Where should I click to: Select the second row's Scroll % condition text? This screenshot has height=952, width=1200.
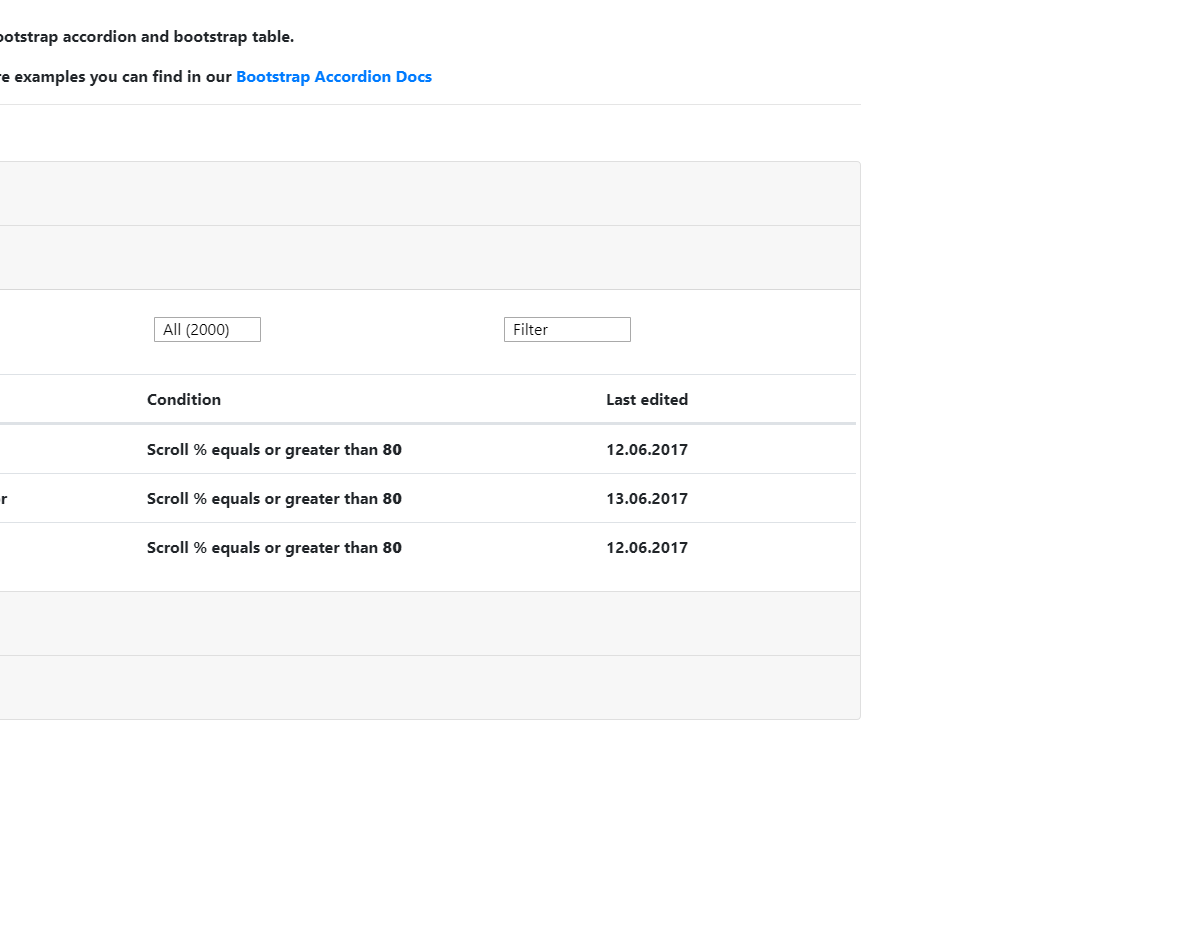pos(274,499)
